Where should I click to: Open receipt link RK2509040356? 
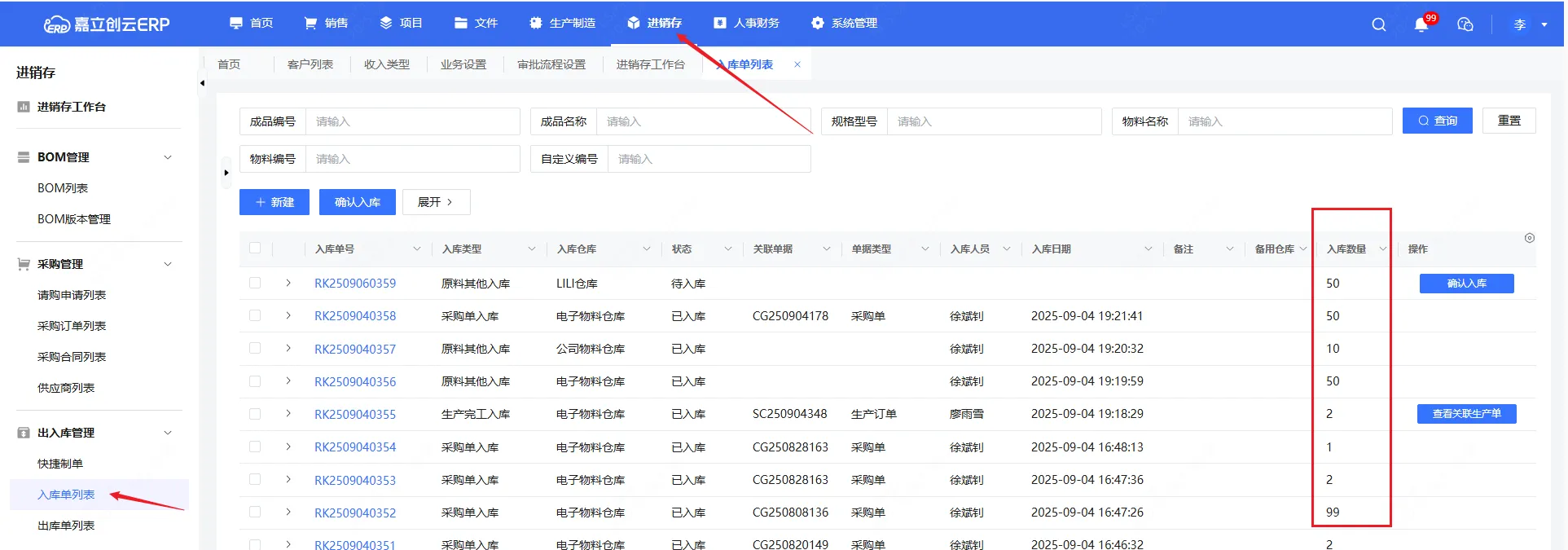pos(355,381)
